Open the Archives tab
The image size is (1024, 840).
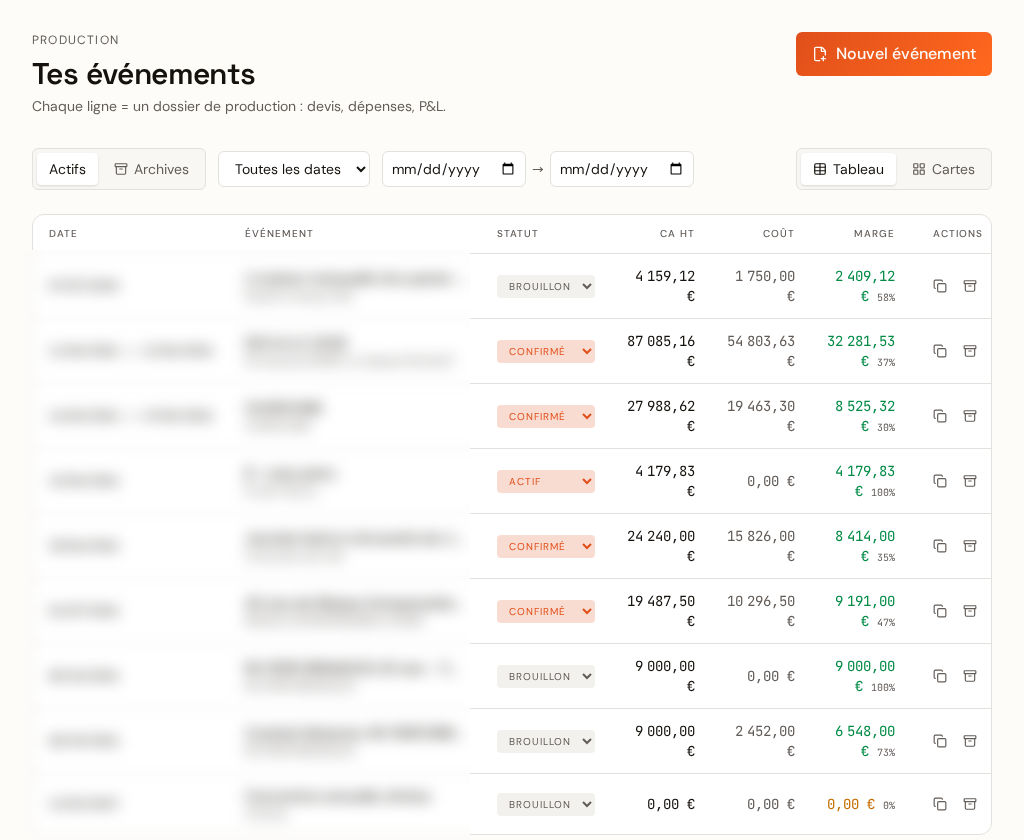(152, 169)
